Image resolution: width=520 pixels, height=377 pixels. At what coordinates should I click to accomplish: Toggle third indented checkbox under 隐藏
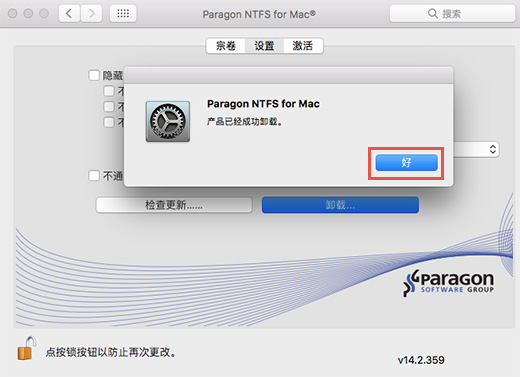(109, 122)
